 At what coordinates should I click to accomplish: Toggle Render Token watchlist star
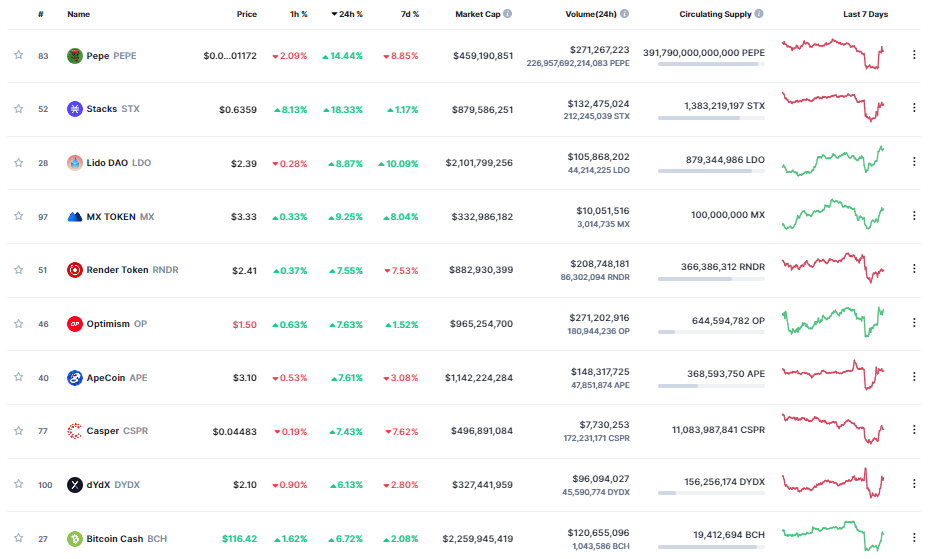19,269
